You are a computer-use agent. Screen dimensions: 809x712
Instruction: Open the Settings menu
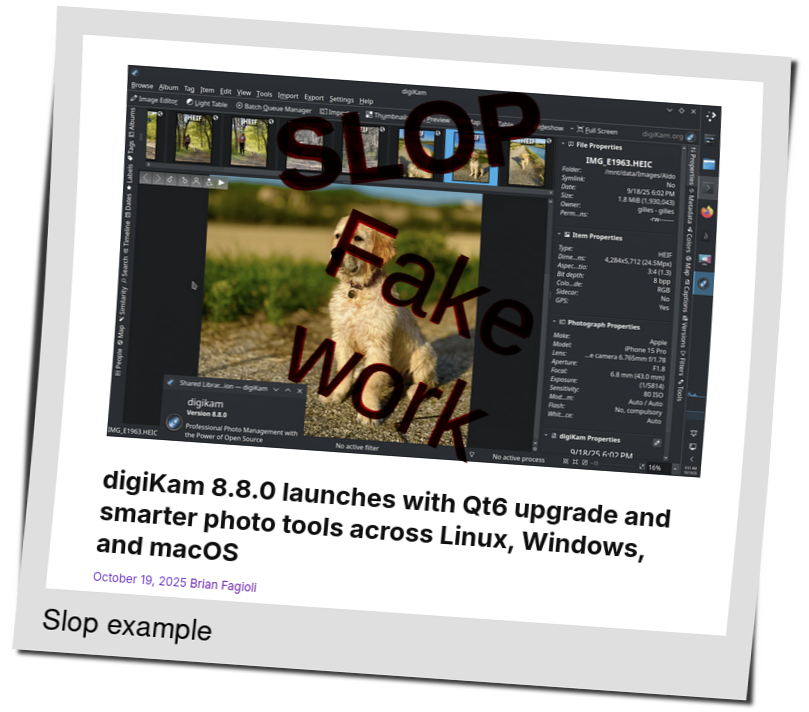341,100
